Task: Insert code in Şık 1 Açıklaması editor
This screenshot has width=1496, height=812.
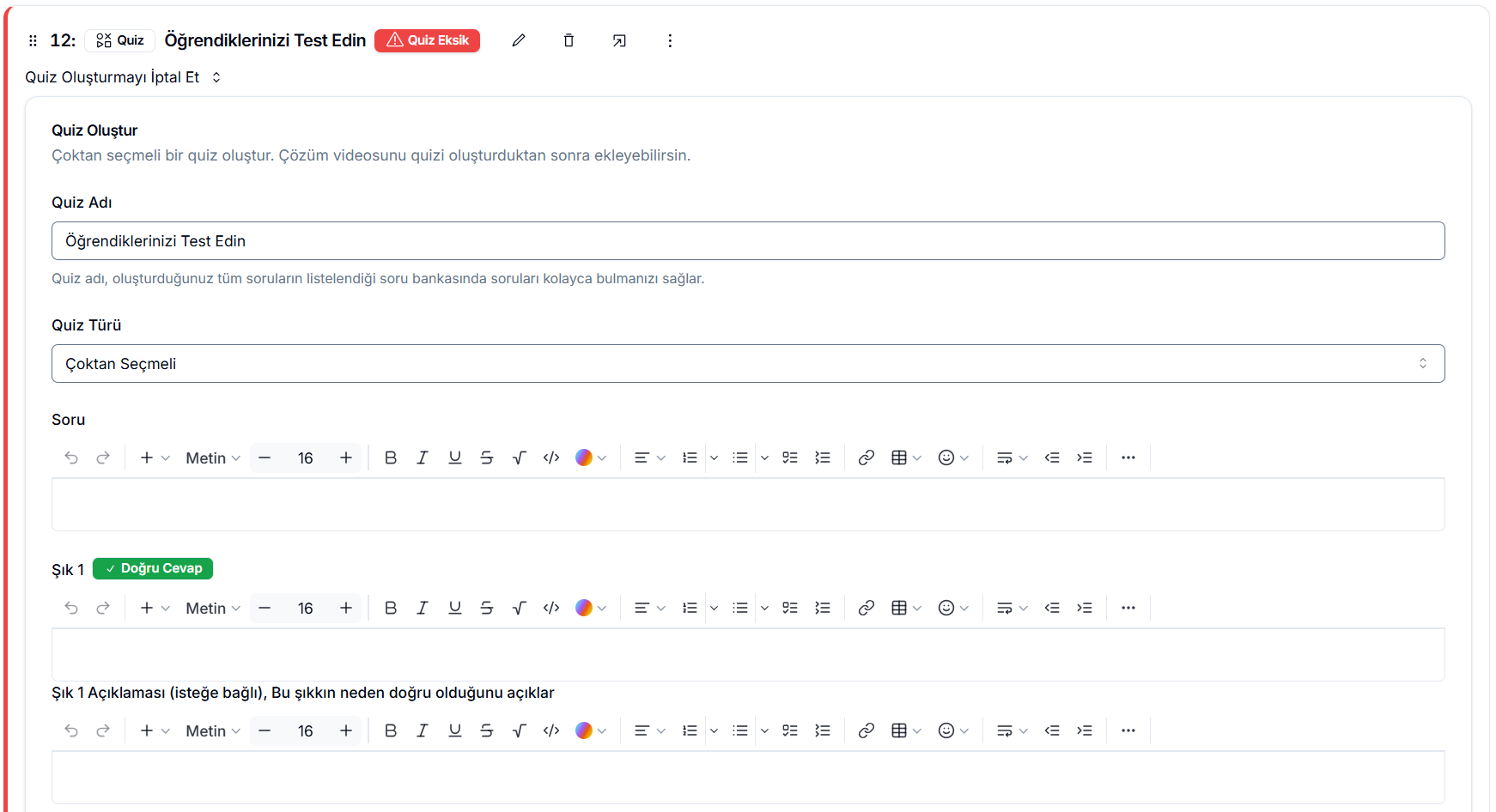Action: click(551, 730)
